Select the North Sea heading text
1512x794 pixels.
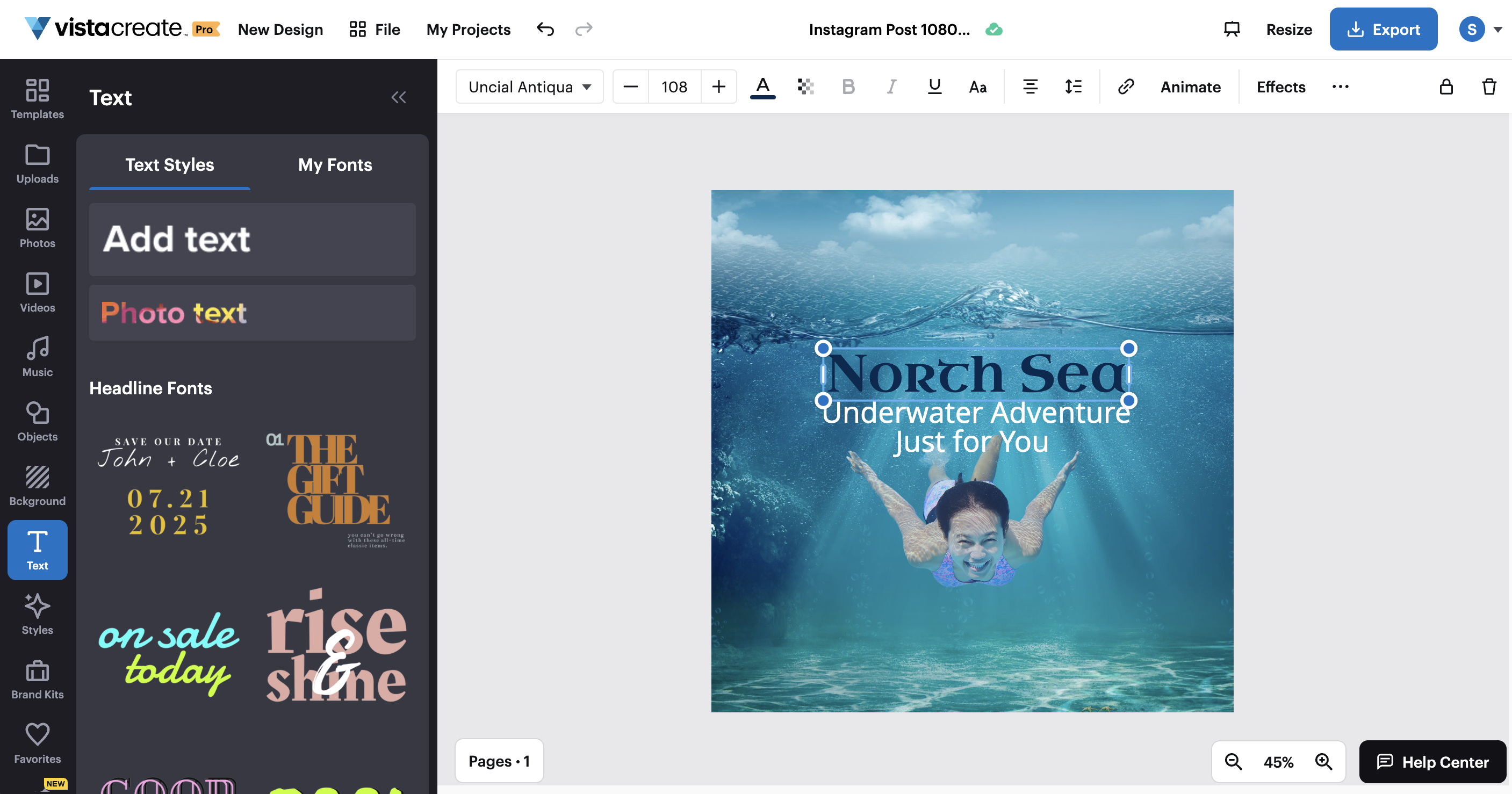[976, 374]
